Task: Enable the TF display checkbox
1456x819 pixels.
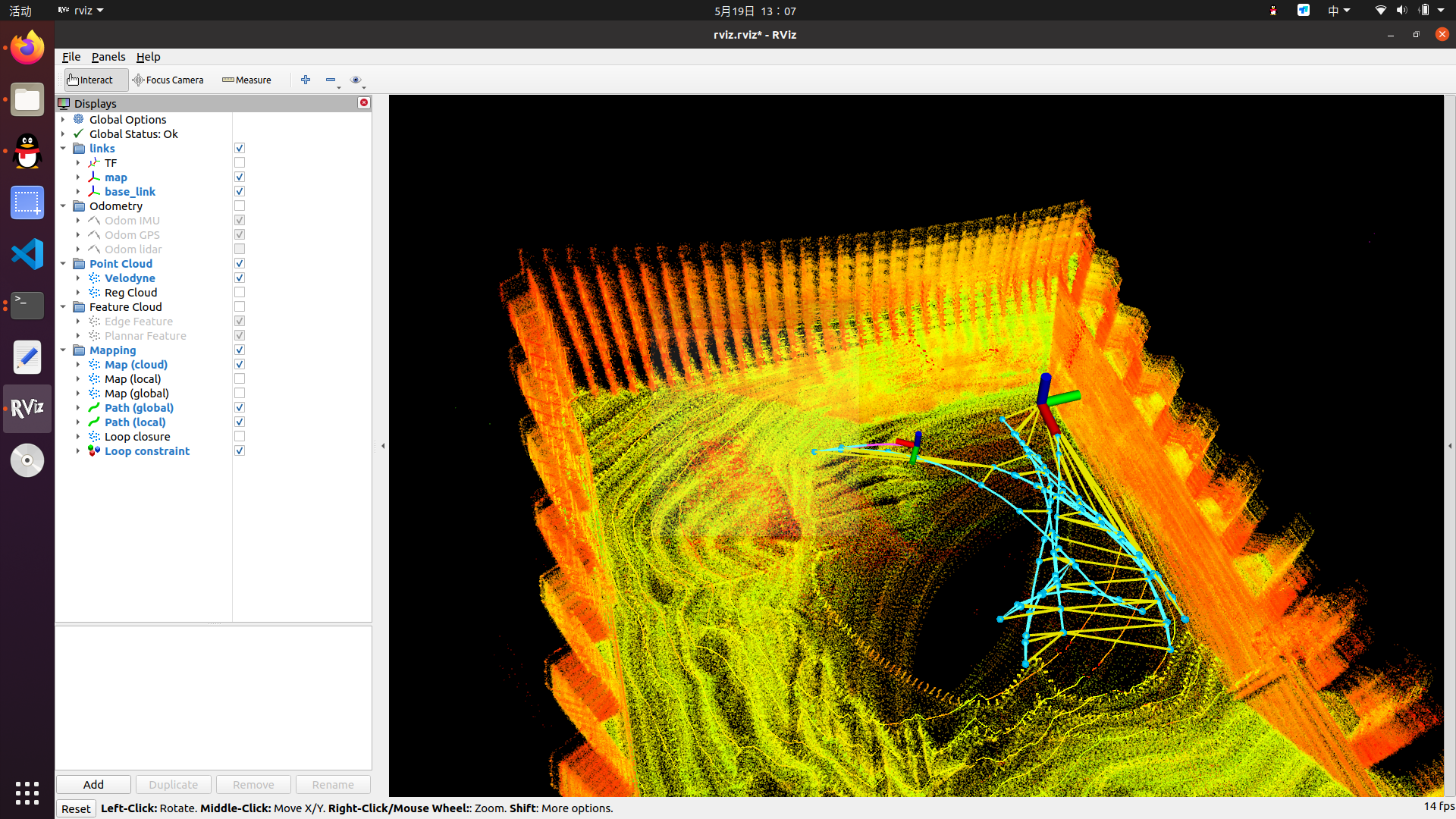Action: point(240,162)
